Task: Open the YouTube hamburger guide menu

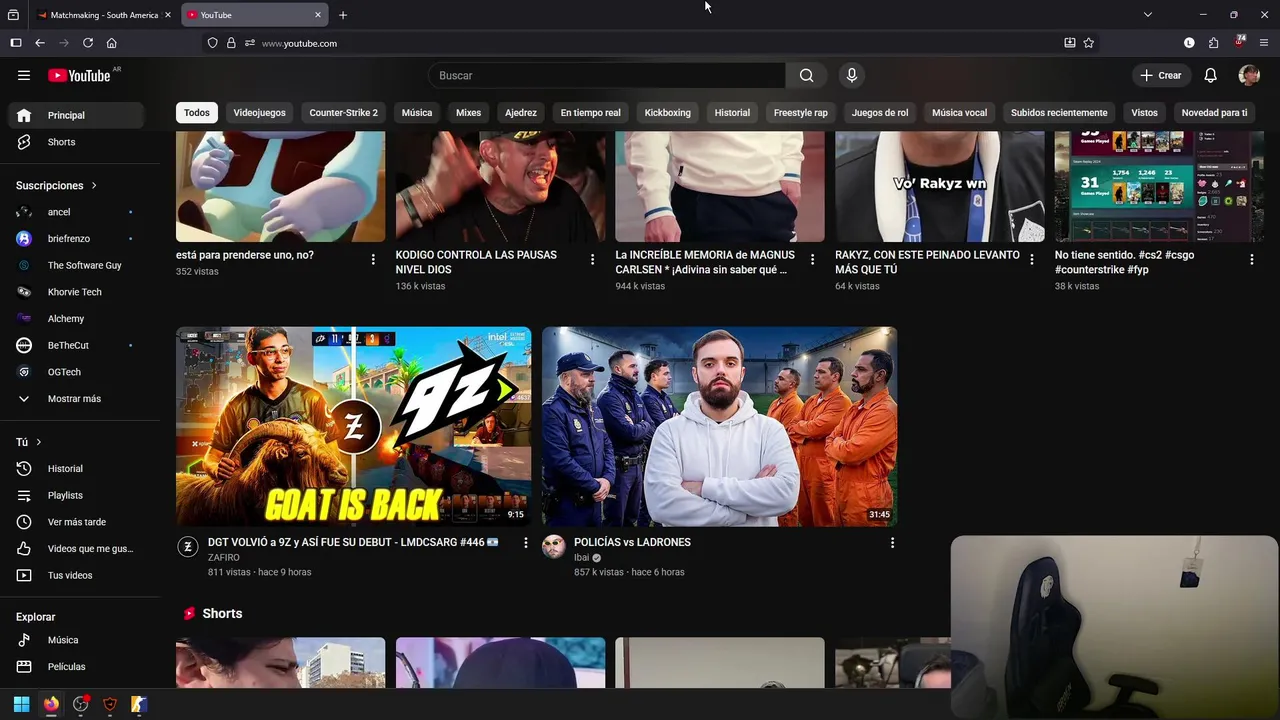Action: tap(24, 75)
